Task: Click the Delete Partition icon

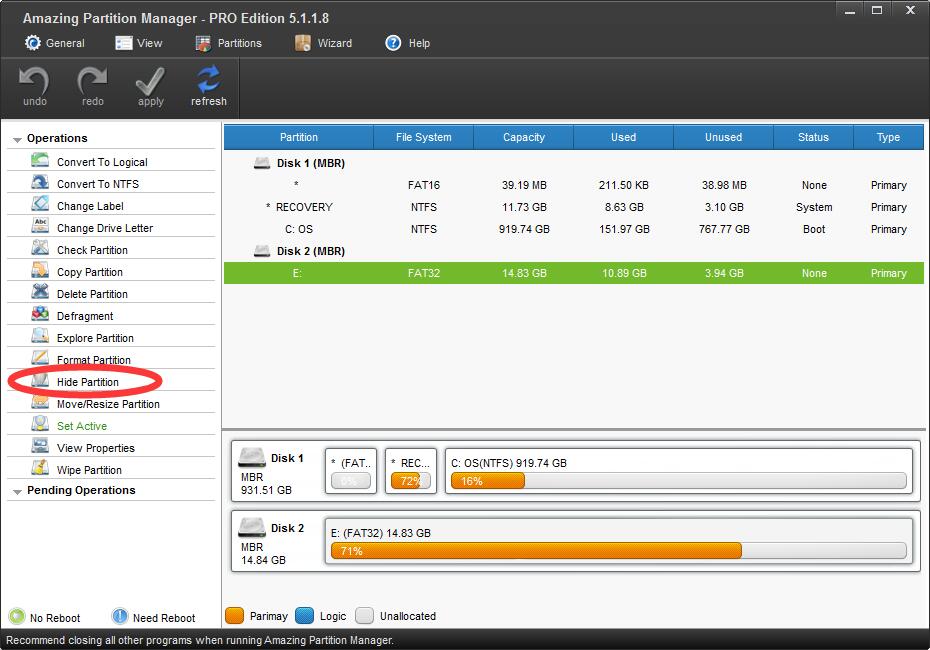Action: pyautogui.click(x=40, y=292)
